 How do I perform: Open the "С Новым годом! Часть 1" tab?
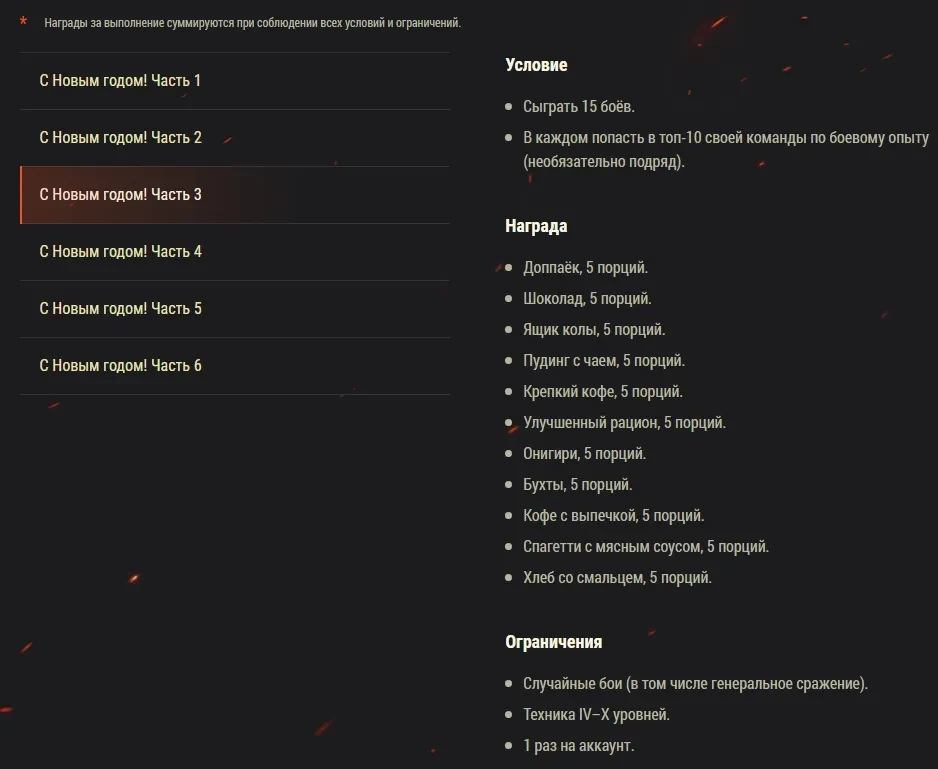click(120, 81)
